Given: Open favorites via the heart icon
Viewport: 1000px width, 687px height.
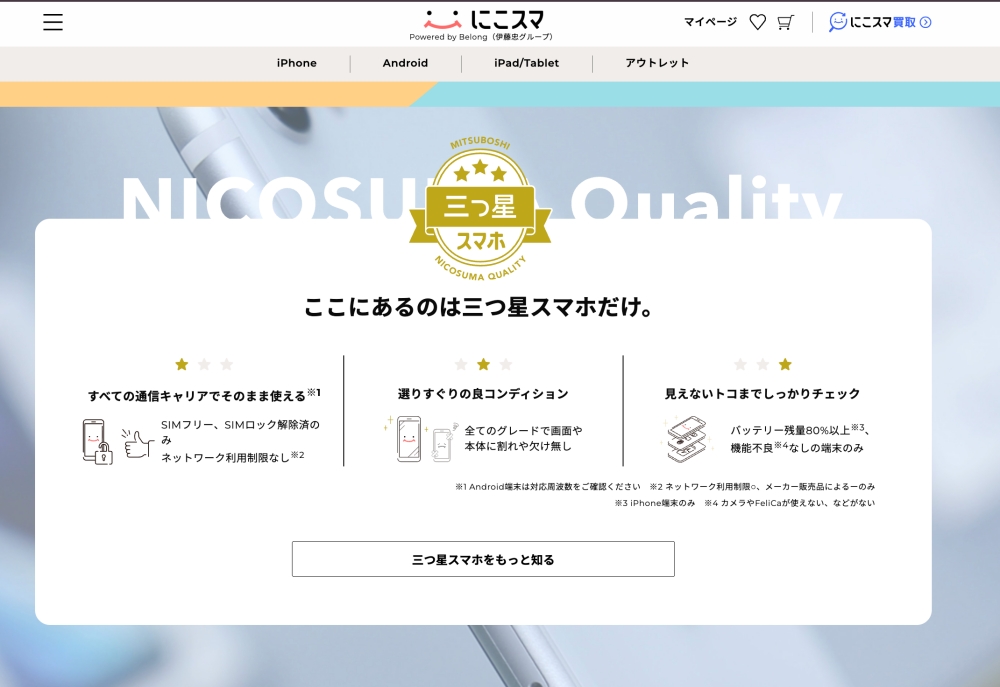Looking at the screenshot, I should (x=757, y=22).
